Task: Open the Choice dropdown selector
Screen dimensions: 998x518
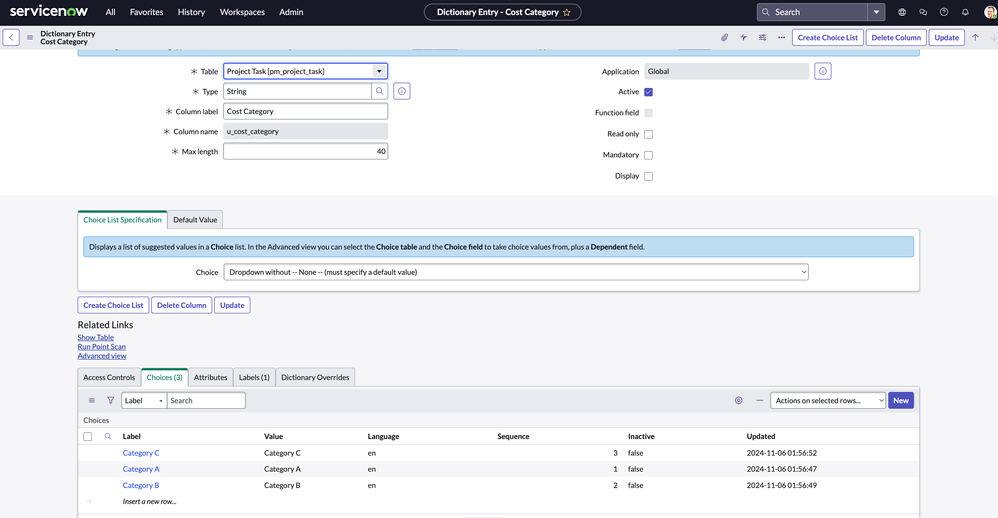Action: point(516,272)
